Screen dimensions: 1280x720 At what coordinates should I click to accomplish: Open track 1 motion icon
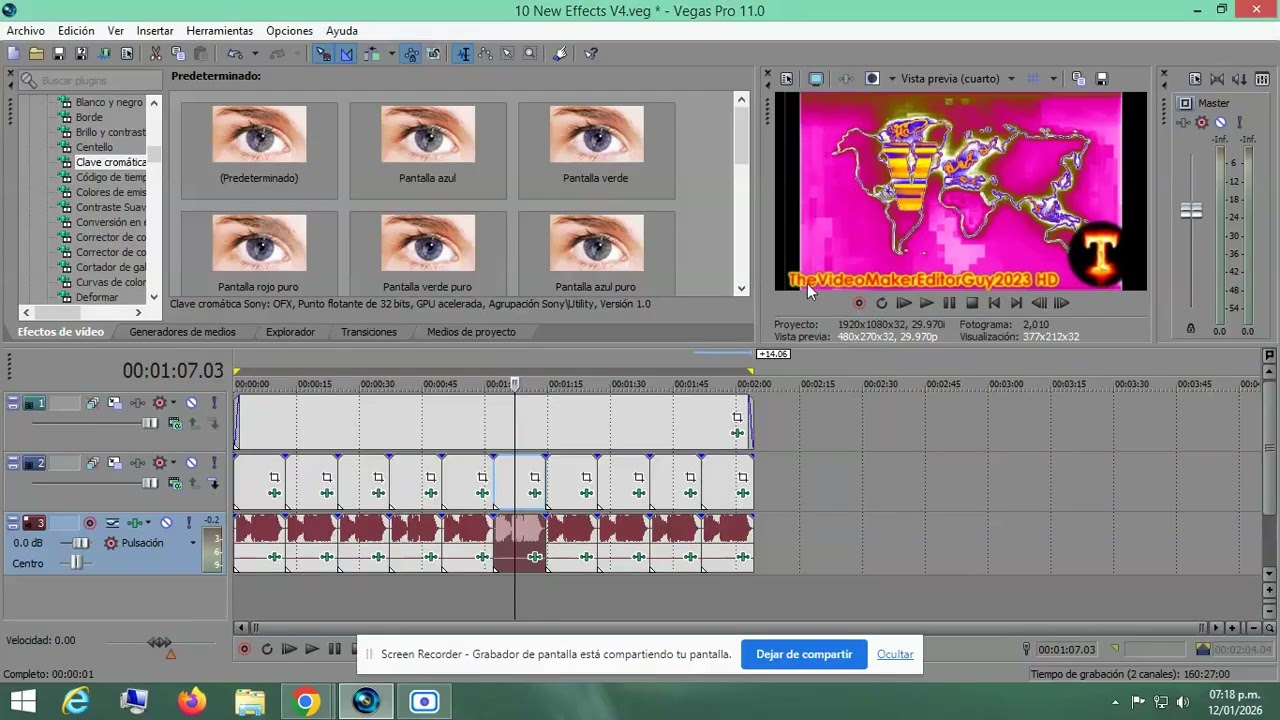point(115,403)
